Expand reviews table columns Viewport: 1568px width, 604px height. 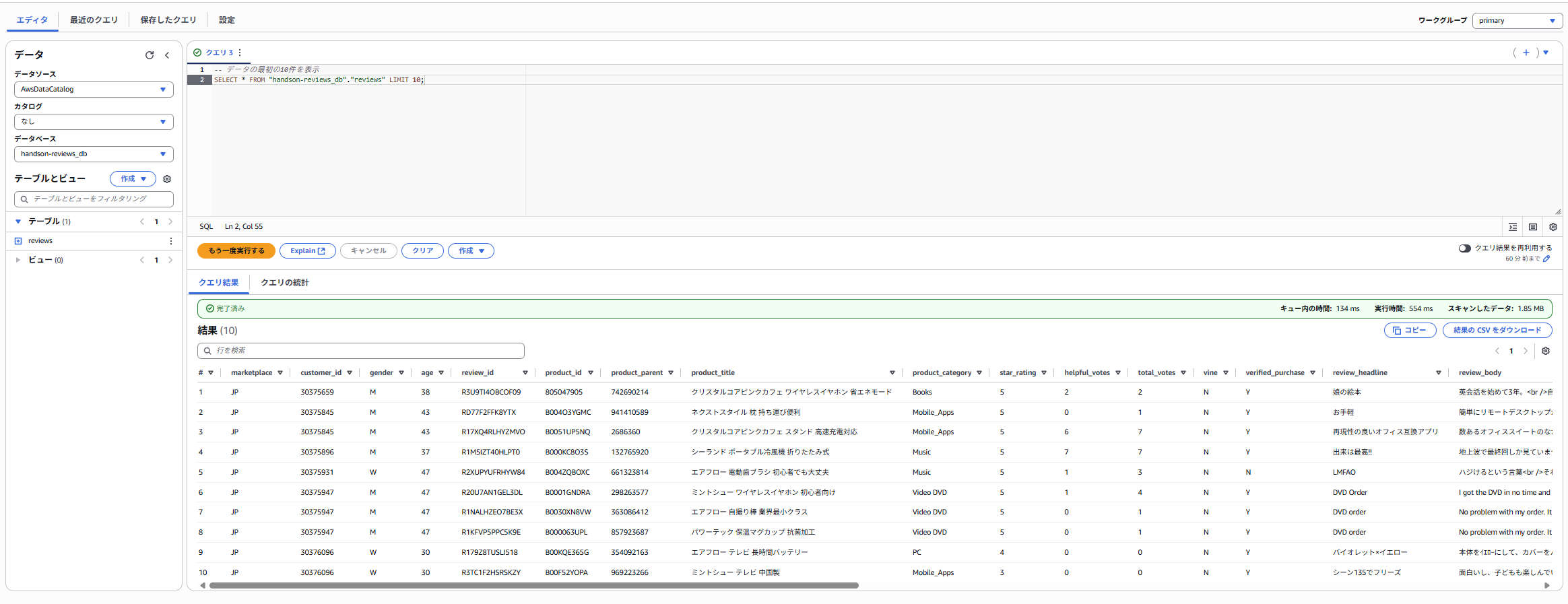(x=18, y=241)
